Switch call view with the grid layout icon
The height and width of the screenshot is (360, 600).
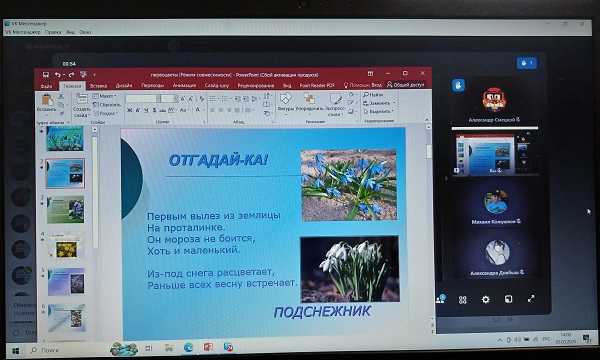[463, 300]
